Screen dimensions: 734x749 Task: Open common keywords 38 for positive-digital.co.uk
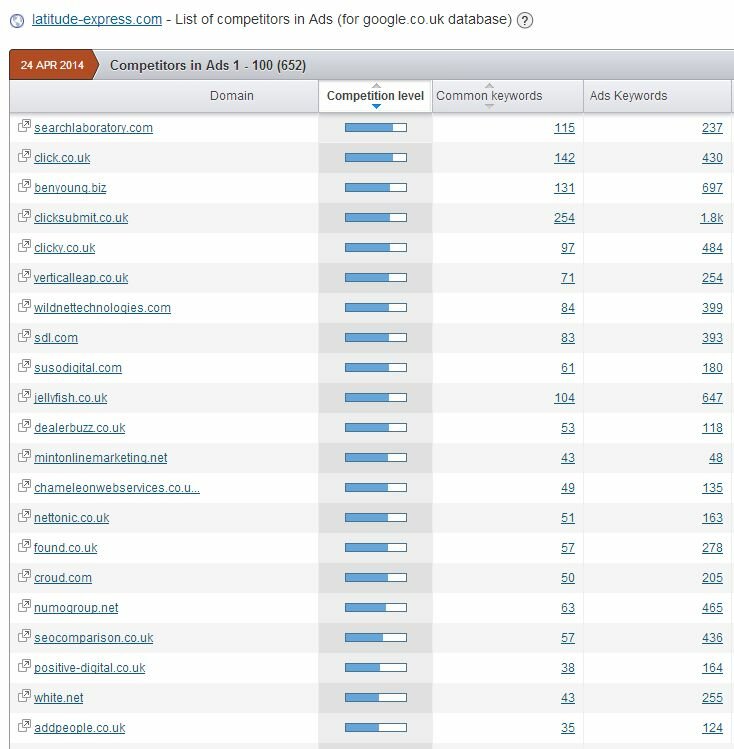pos(568,668)
